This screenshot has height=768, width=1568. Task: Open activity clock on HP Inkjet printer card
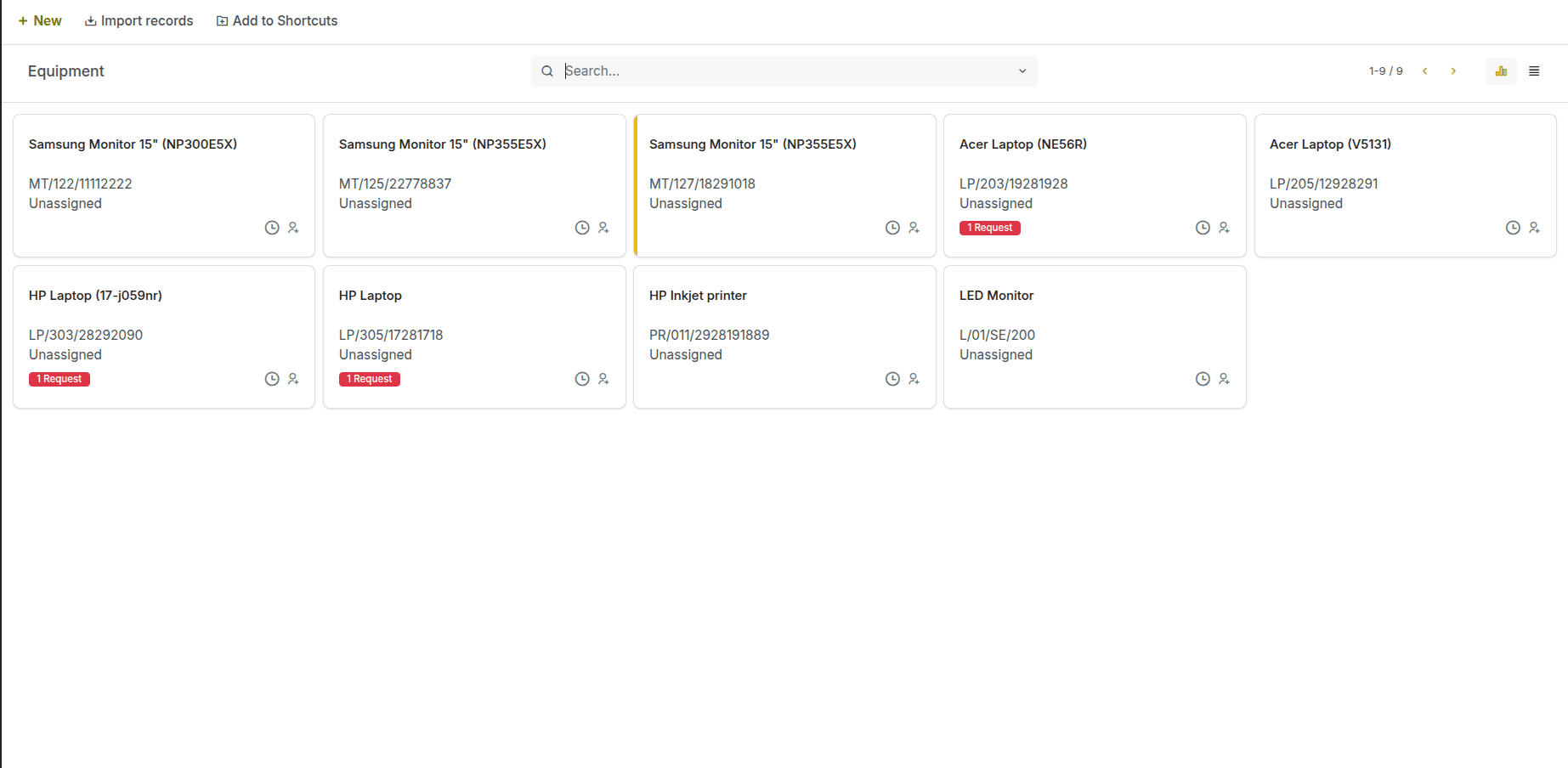click(x=892, y=379)
